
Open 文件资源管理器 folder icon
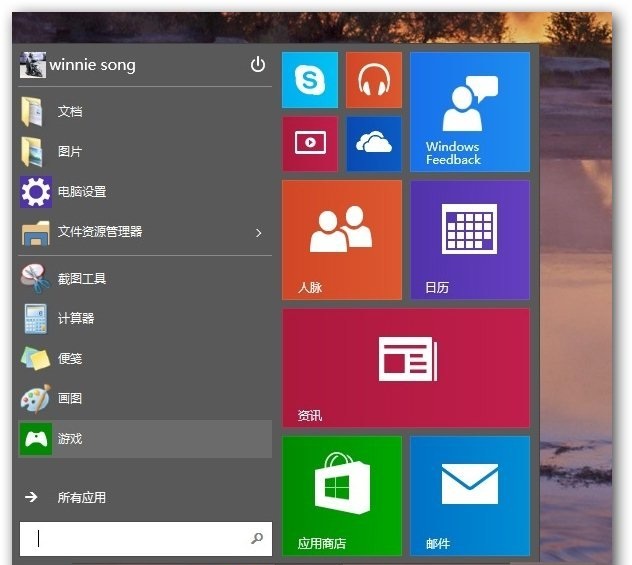tap(35, 233)
